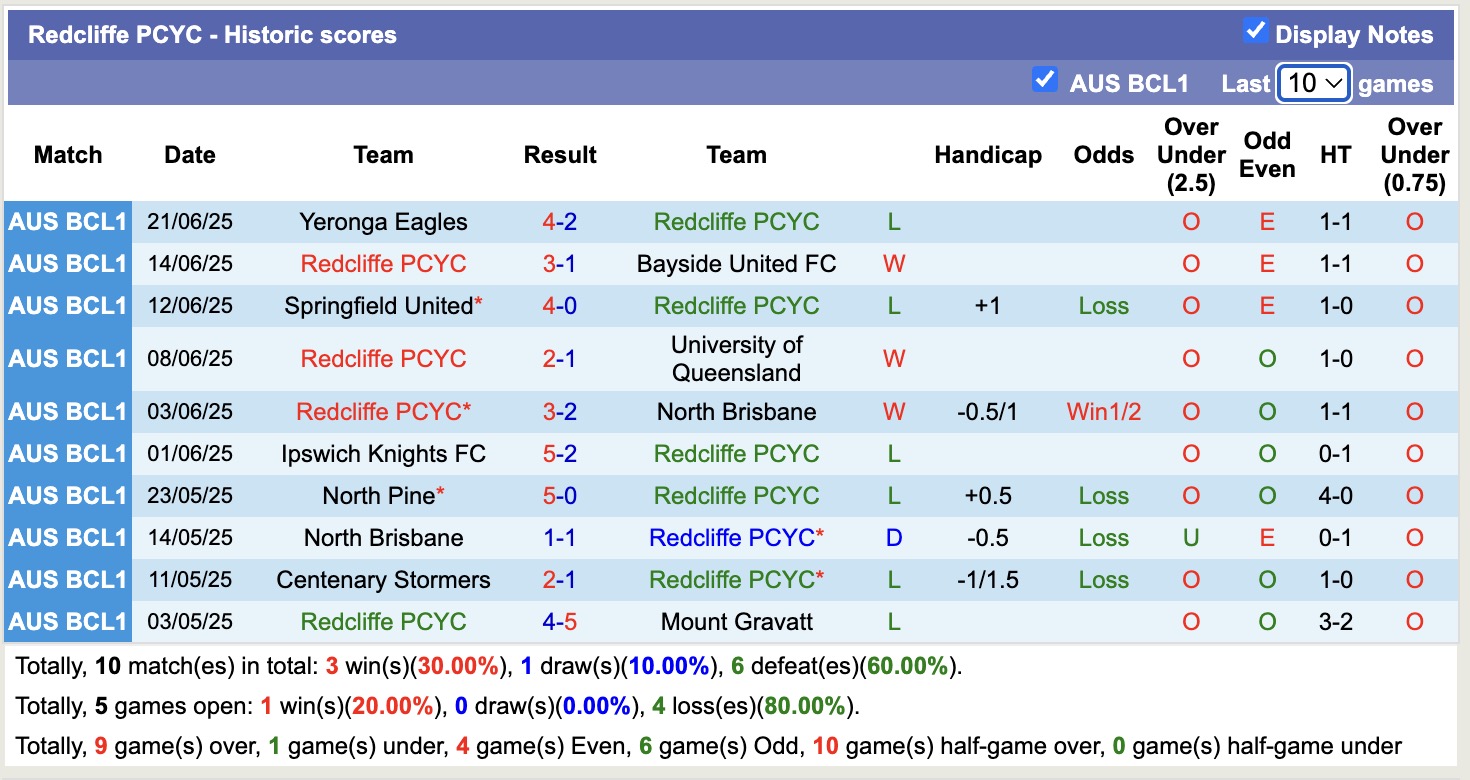Open the Last games count dropdown
The image size is (1470, 780).
click(x=1313, y=82)
